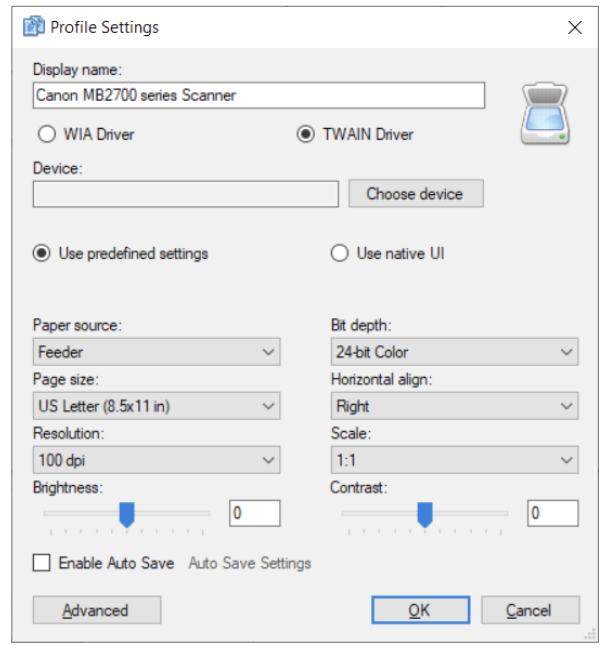Click the Profile Settings title bar icon
Viewport: 606px width, 650px height.
33,27
